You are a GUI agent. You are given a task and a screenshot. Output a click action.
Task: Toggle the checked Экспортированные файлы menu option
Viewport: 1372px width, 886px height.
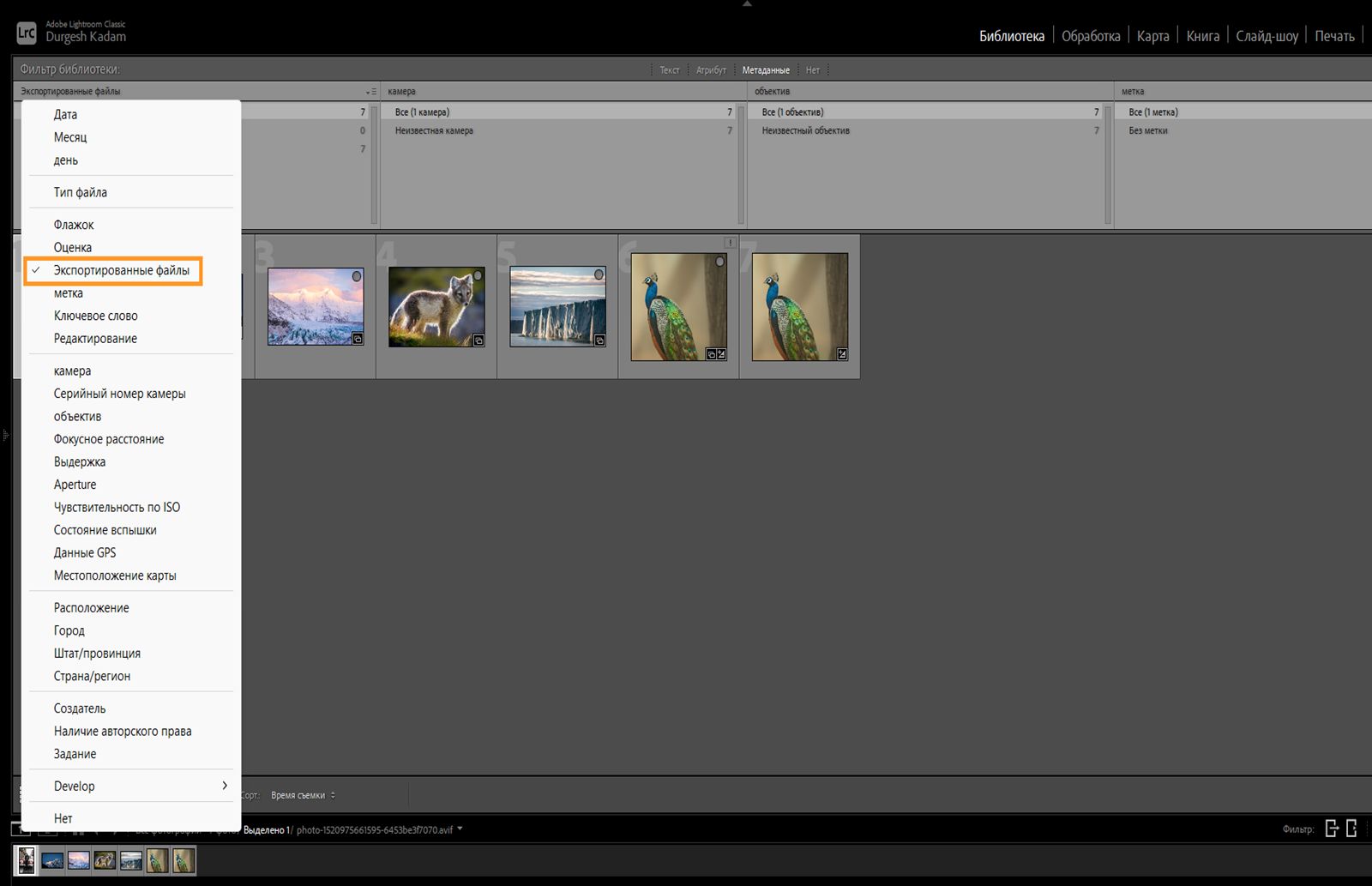coord(121,270)
